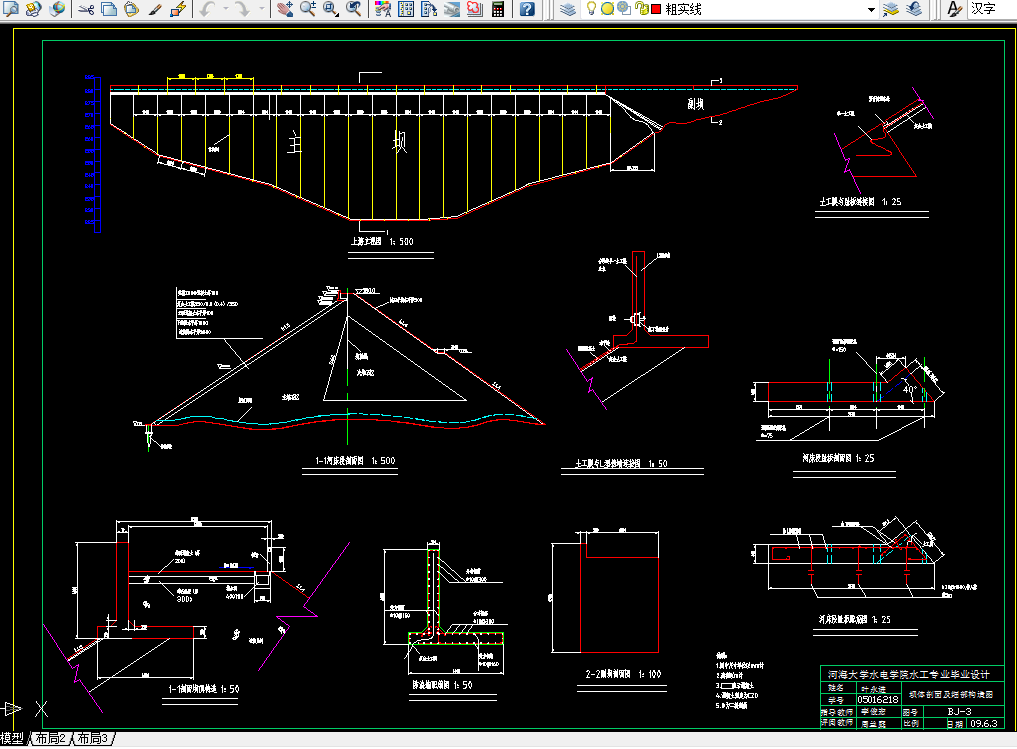Open Sheet Set Manager icon
Viewport: 1017px width, 749px height.
point(452,9)
